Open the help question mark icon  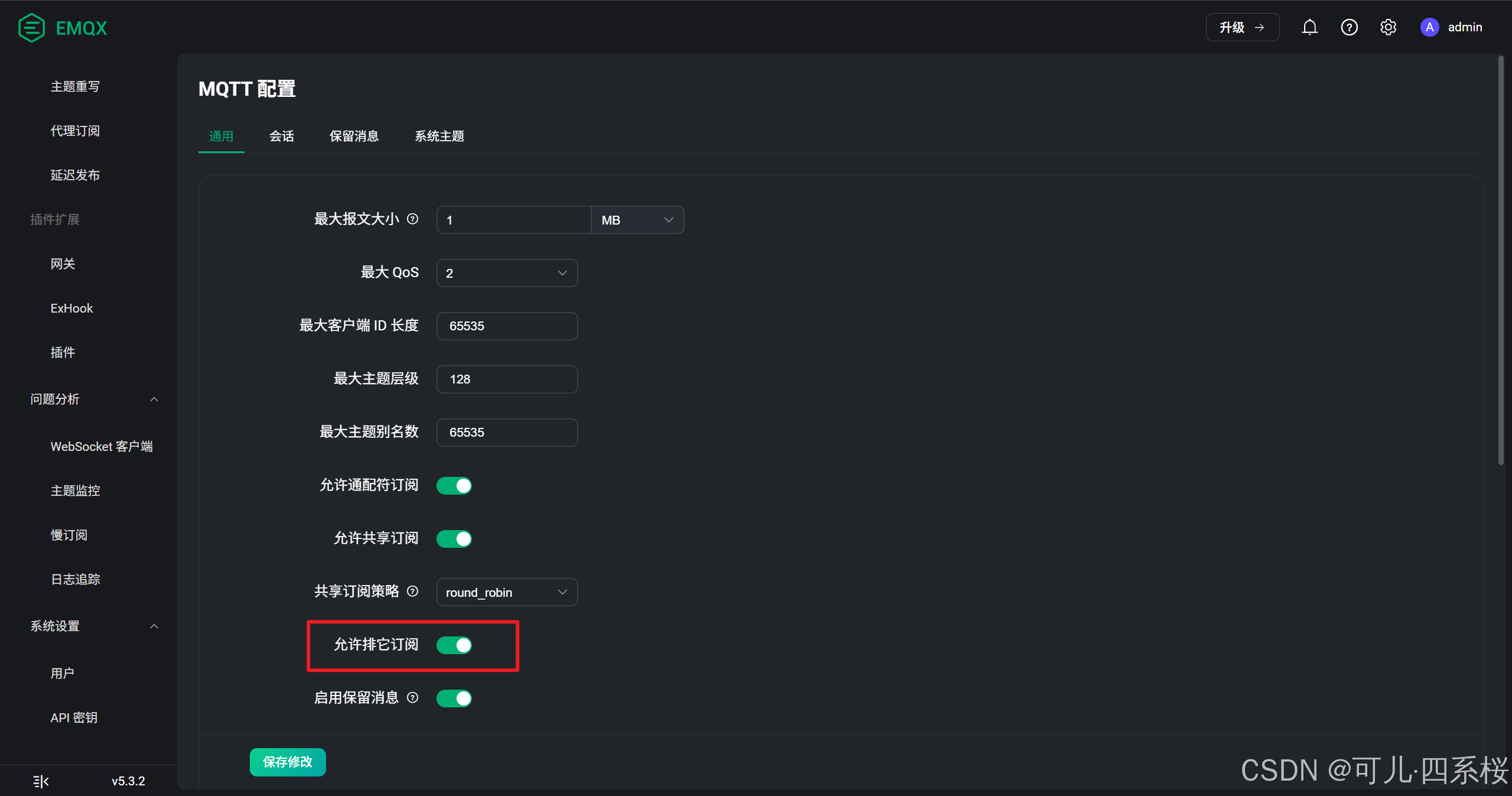pos(1349,27)
